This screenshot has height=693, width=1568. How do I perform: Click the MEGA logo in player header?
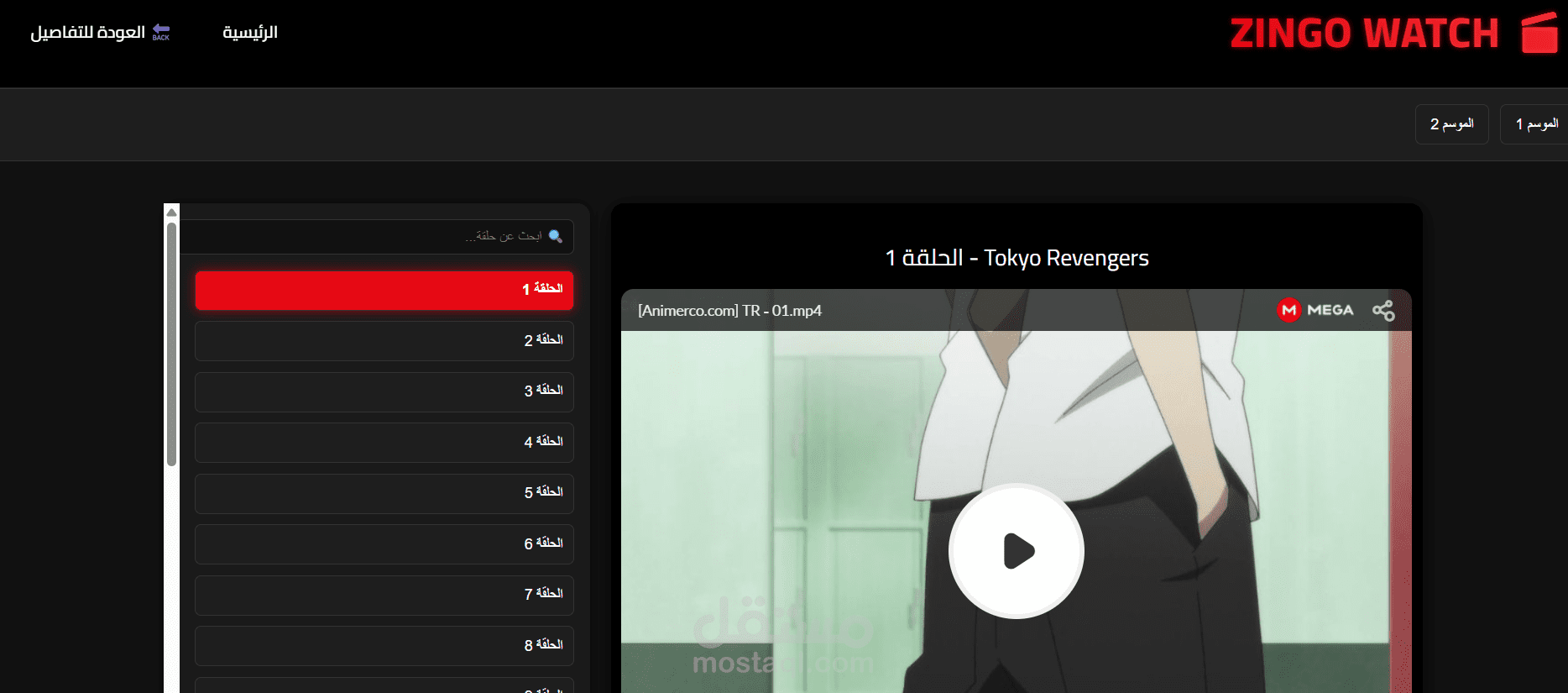pyautogui.click(x=1315, y=310)
